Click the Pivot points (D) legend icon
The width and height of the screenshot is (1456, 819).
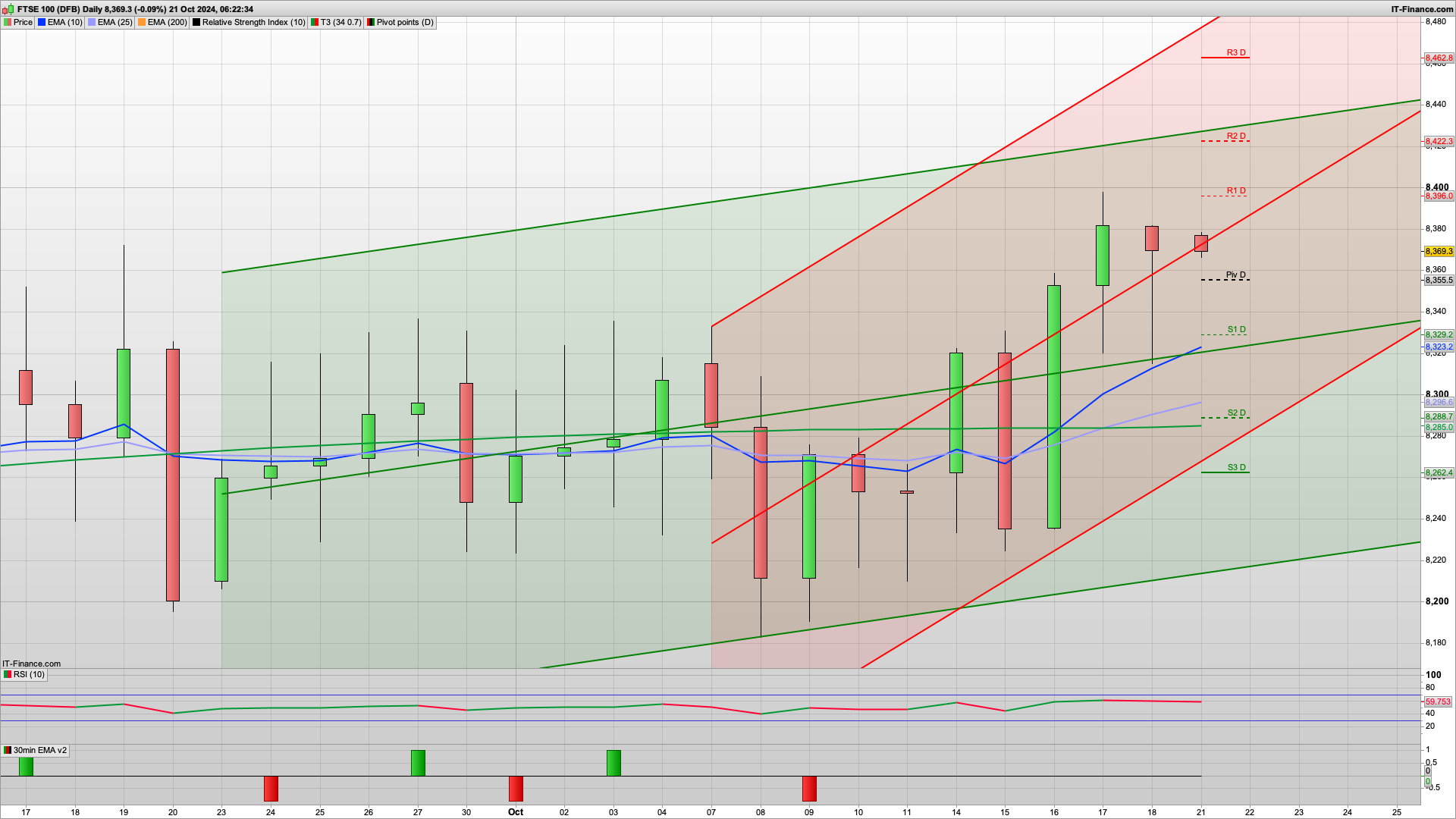pos(371,23)
